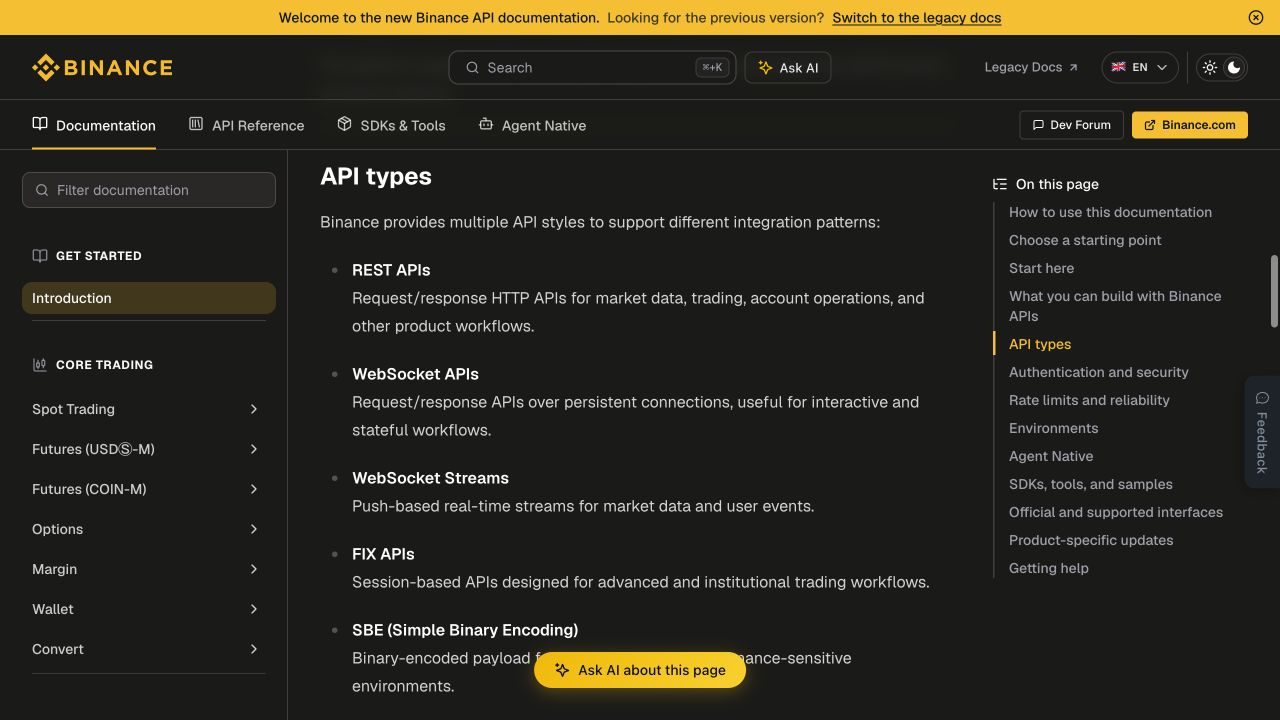
Task: Jump to Agent Native section link
Action: (x=1051, y=456)
